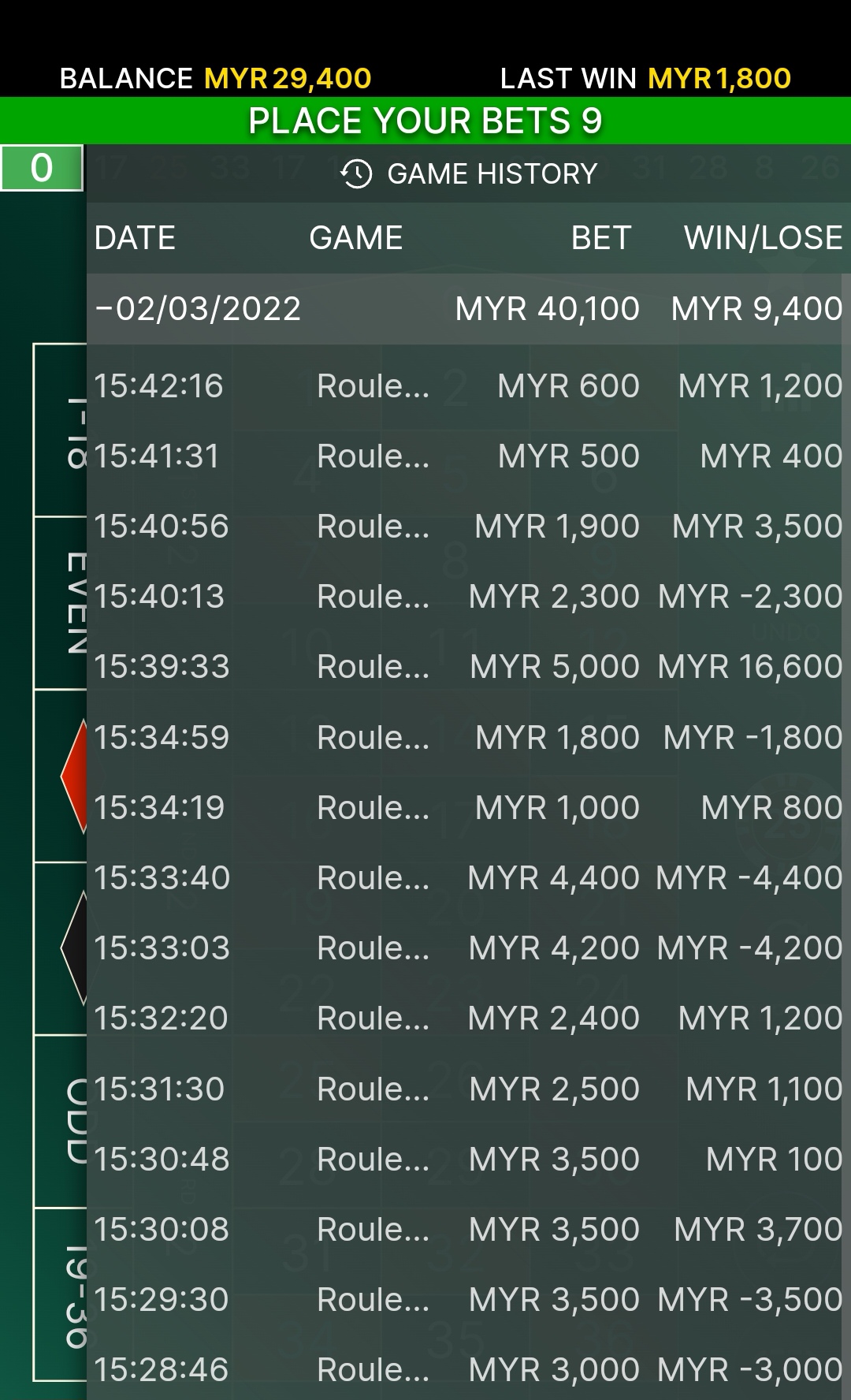Select the black diamond bet area
851x1400 pixels.
coord(72,948)
